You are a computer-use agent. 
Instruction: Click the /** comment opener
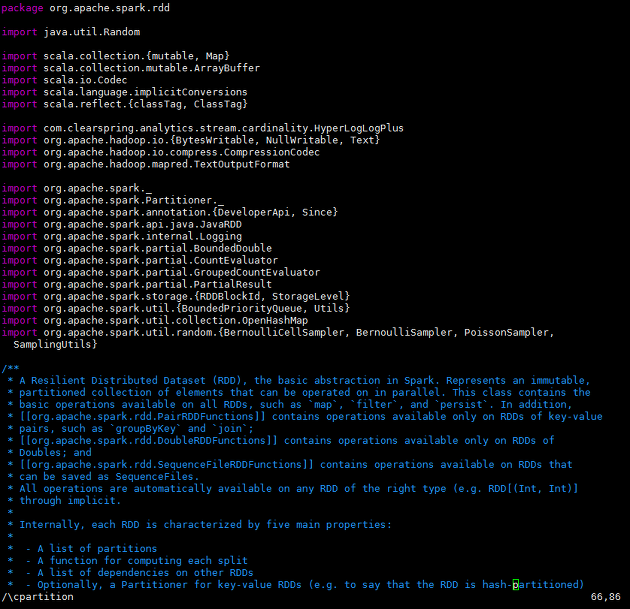10,369
